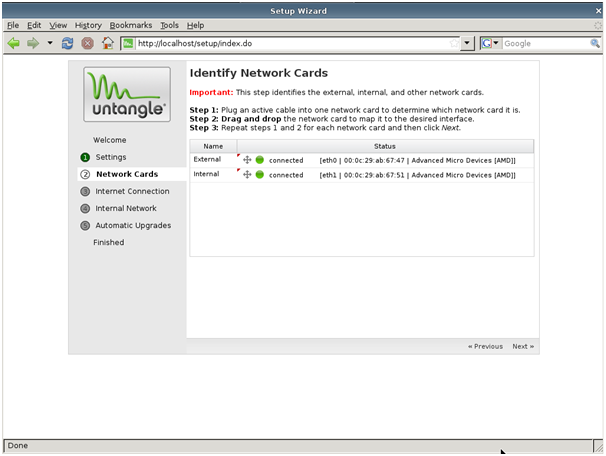Open the Google search engine selector
The width and height of the screenshot is (606, 456).
coord(491,43)
